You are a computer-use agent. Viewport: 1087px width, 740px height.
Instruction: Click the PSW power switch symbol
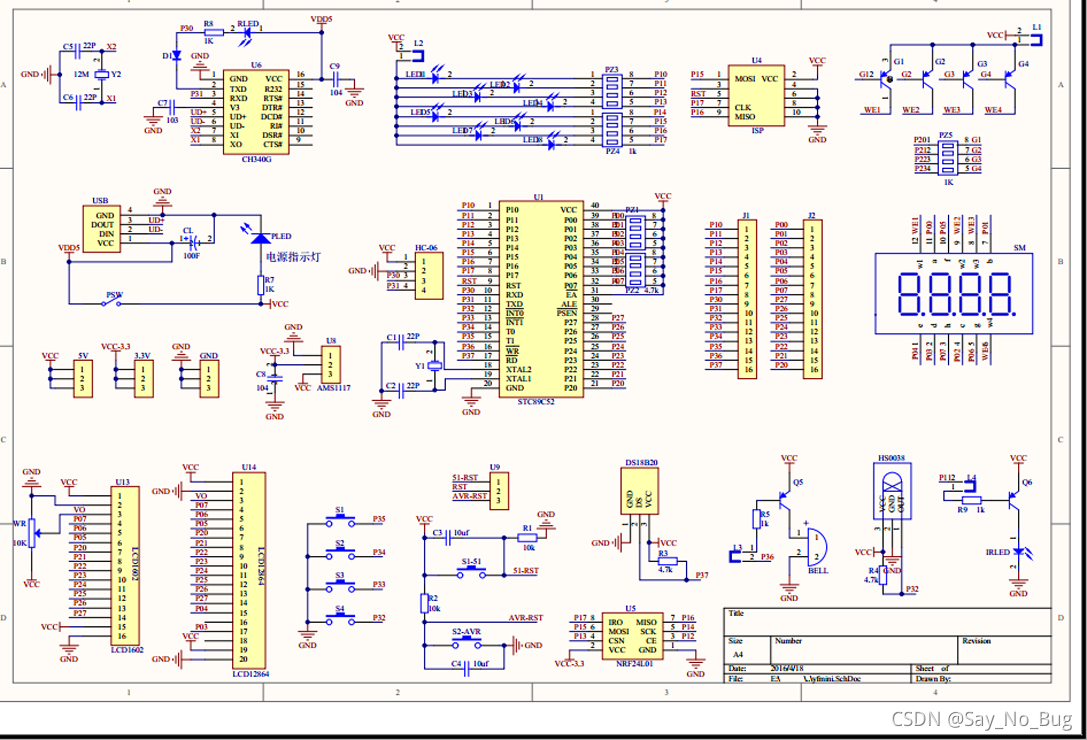(x=114, y=302)
